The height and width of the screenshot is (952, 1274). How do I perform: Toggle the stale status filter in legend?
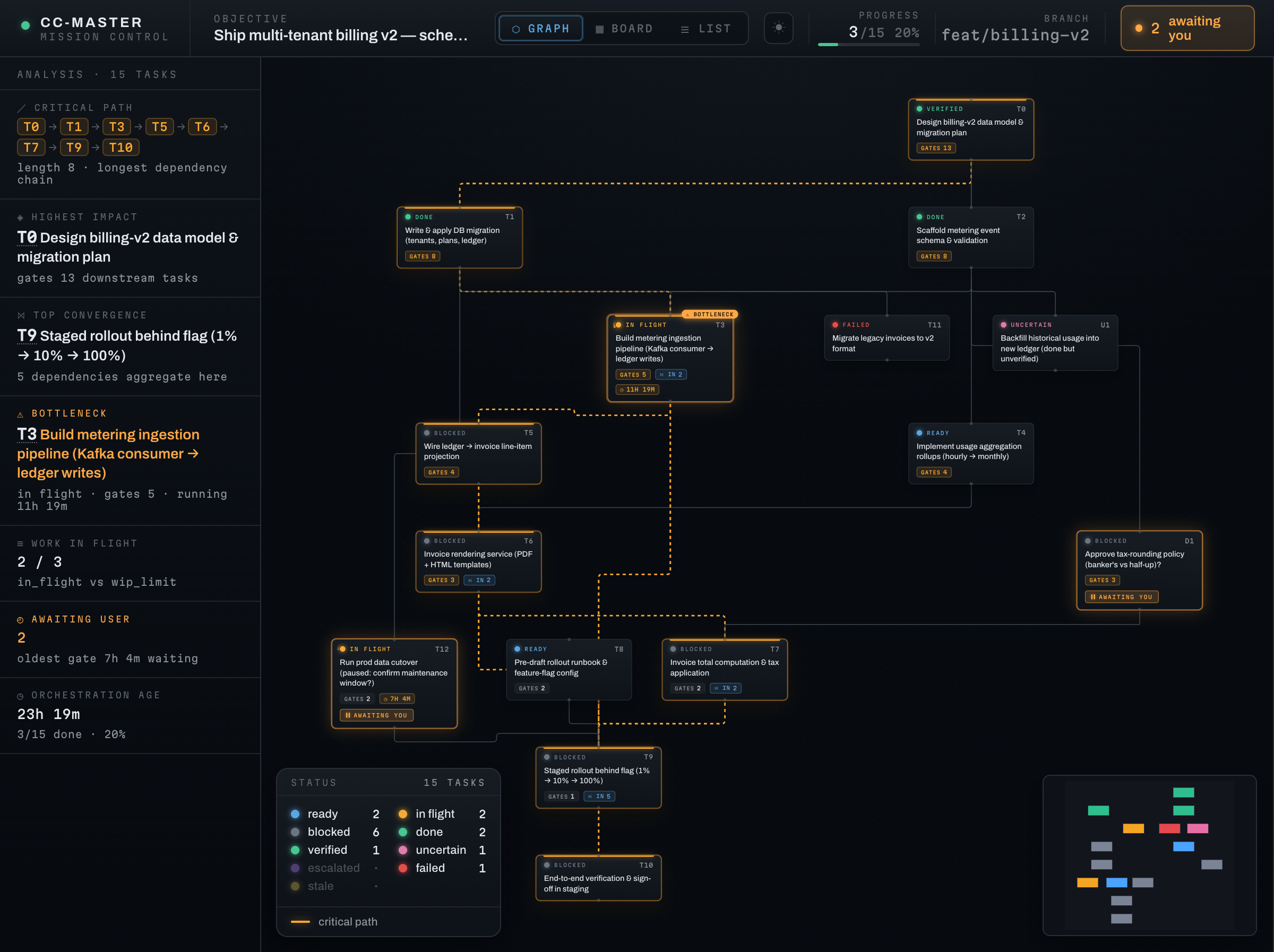tap(335, 886)
